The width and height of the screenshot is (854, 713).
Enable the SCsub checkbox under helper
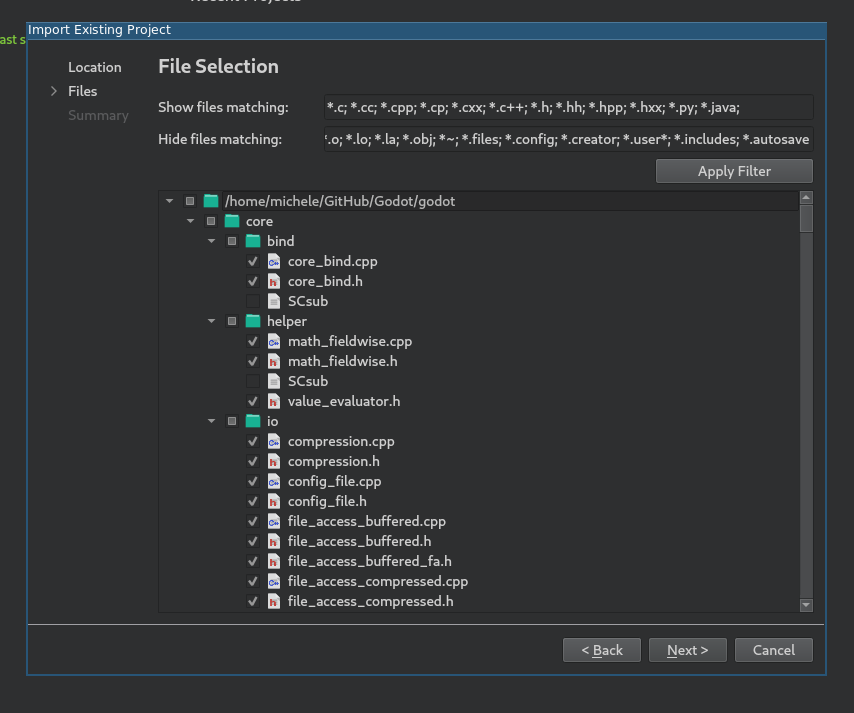(x=253, y=381)
